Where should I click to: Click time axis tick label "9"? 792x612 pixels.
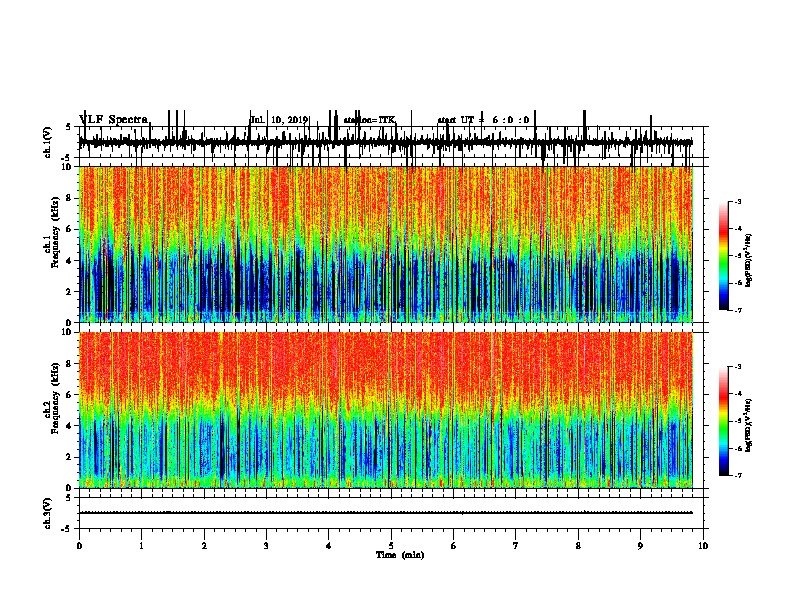coord(640,546)
